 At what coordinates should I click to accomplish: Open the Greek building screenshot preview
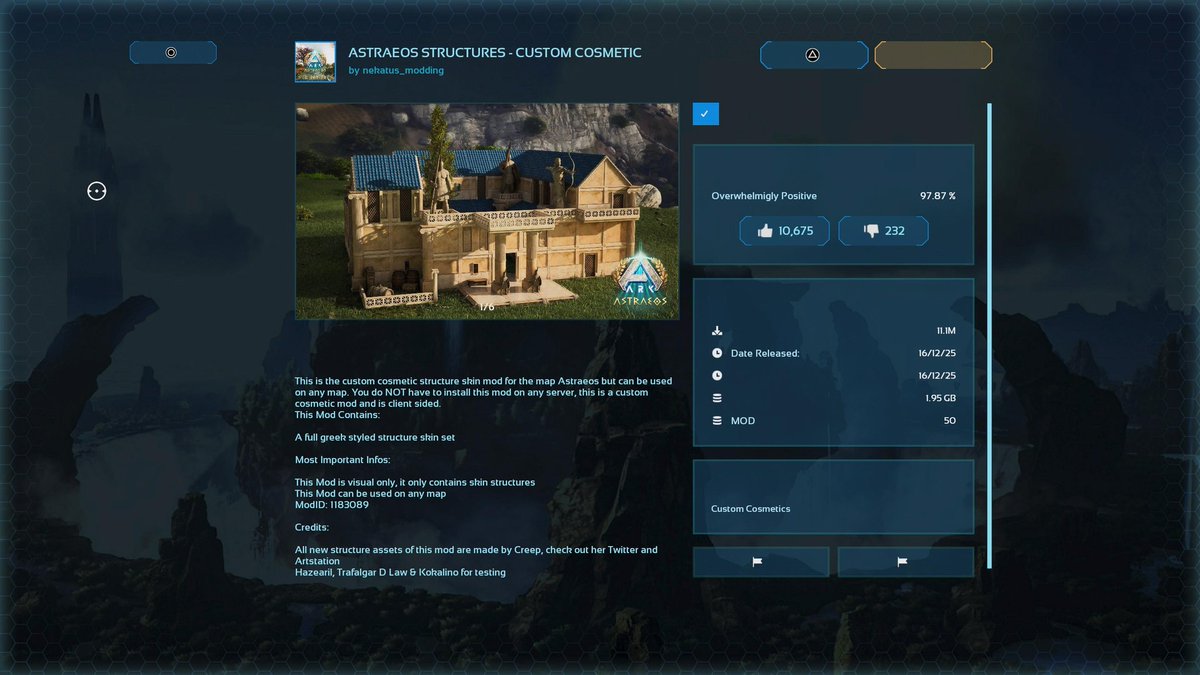click(487, 211)
